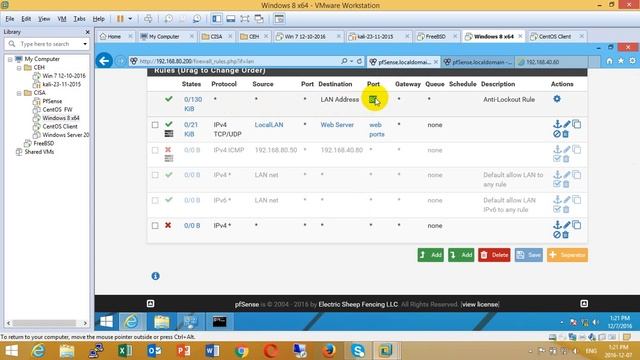Toggle VMware library sidebar view icon
The height and width of the screenshot is (360, 640).
[217, 19]
